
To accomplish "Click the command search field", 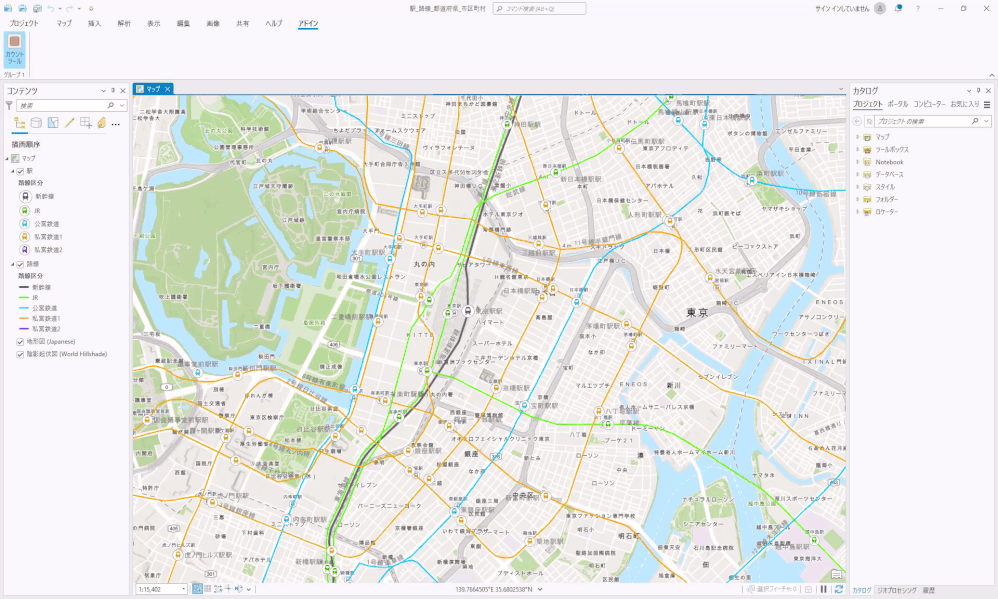I will (x=539, y=9).
